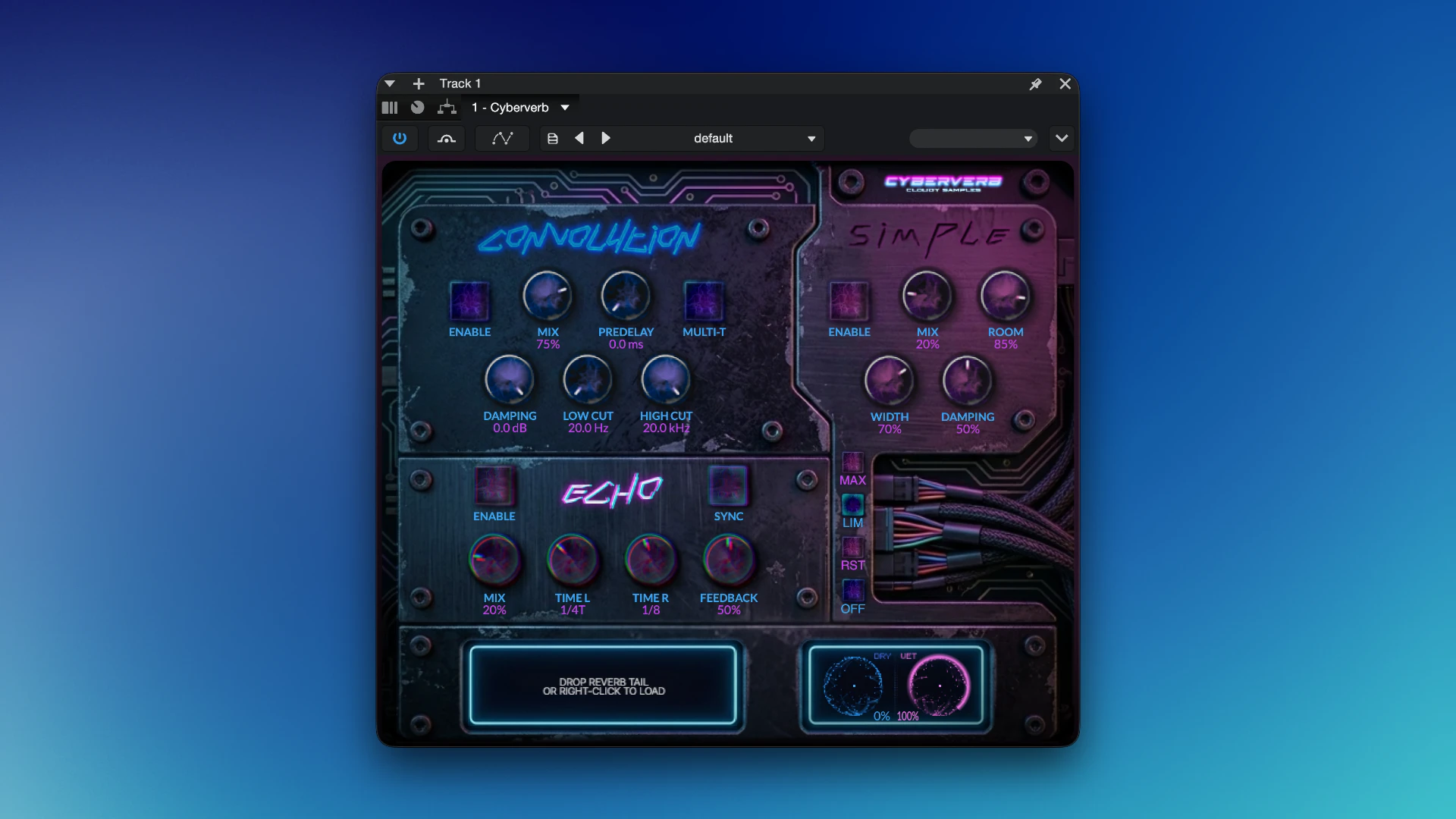Click the room value 85%
The height and width of the screenshot is (819, 1456).
(1006, 344)
